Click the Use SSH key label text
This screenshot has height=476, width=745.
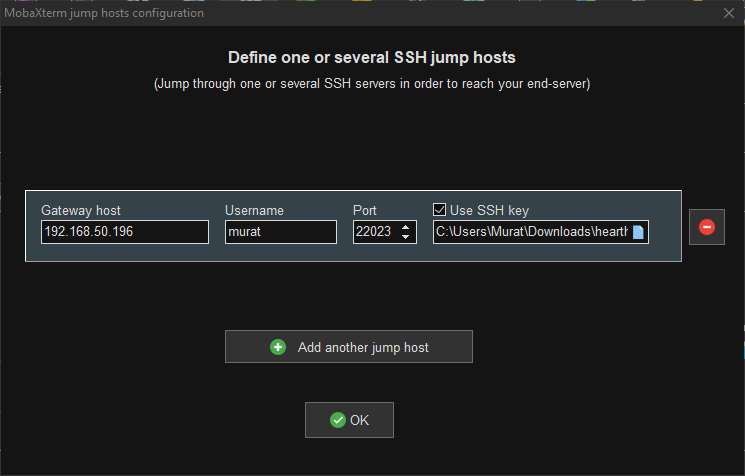(489, 210)
